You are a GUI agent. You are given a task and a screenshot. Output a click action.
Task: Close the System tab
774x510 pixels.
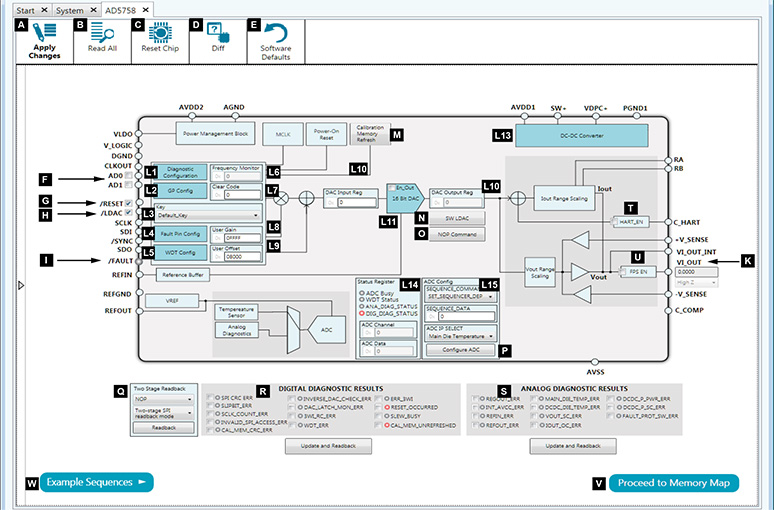[93, 10]
